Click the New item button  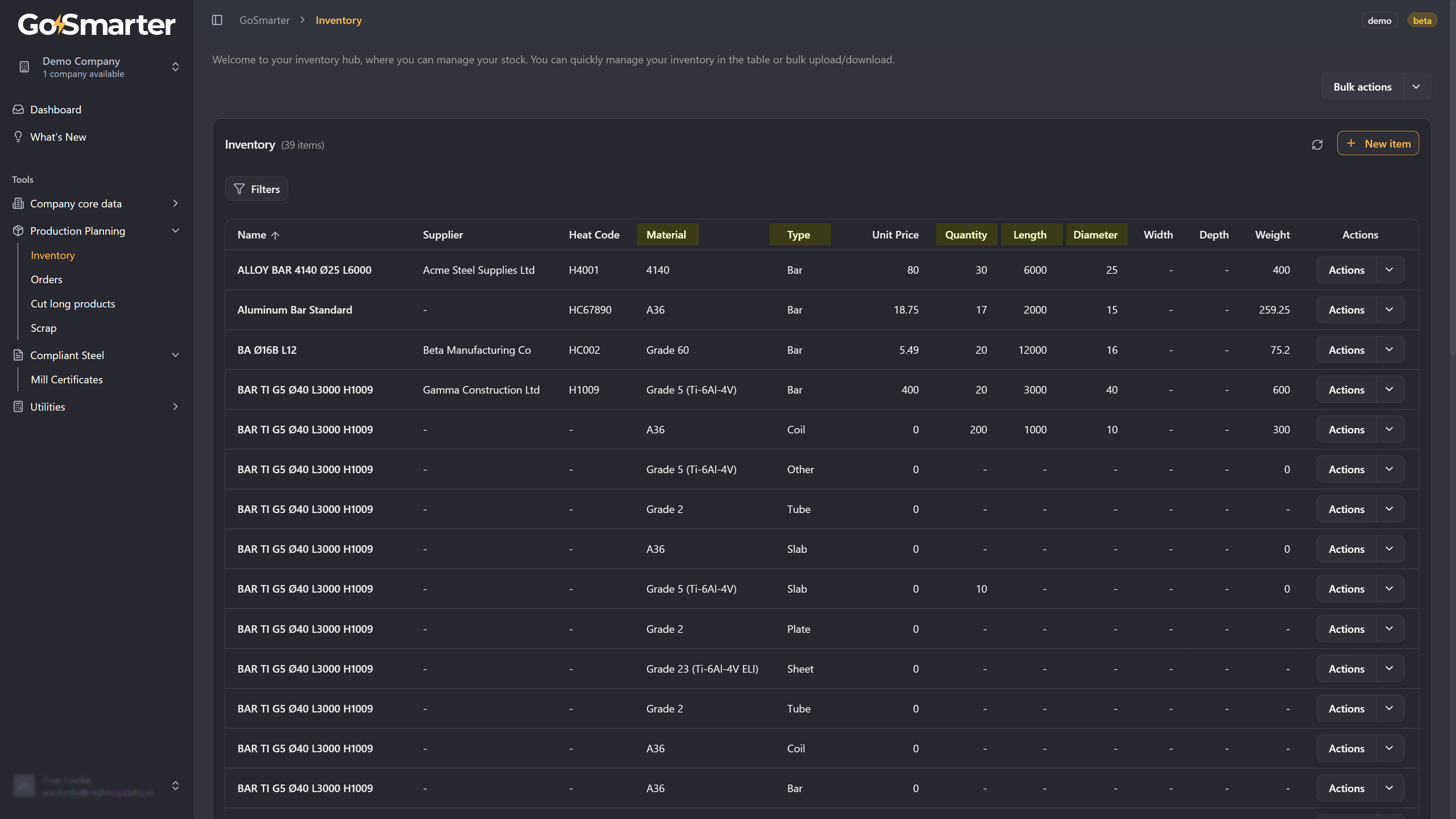[x=1378, y=144]
